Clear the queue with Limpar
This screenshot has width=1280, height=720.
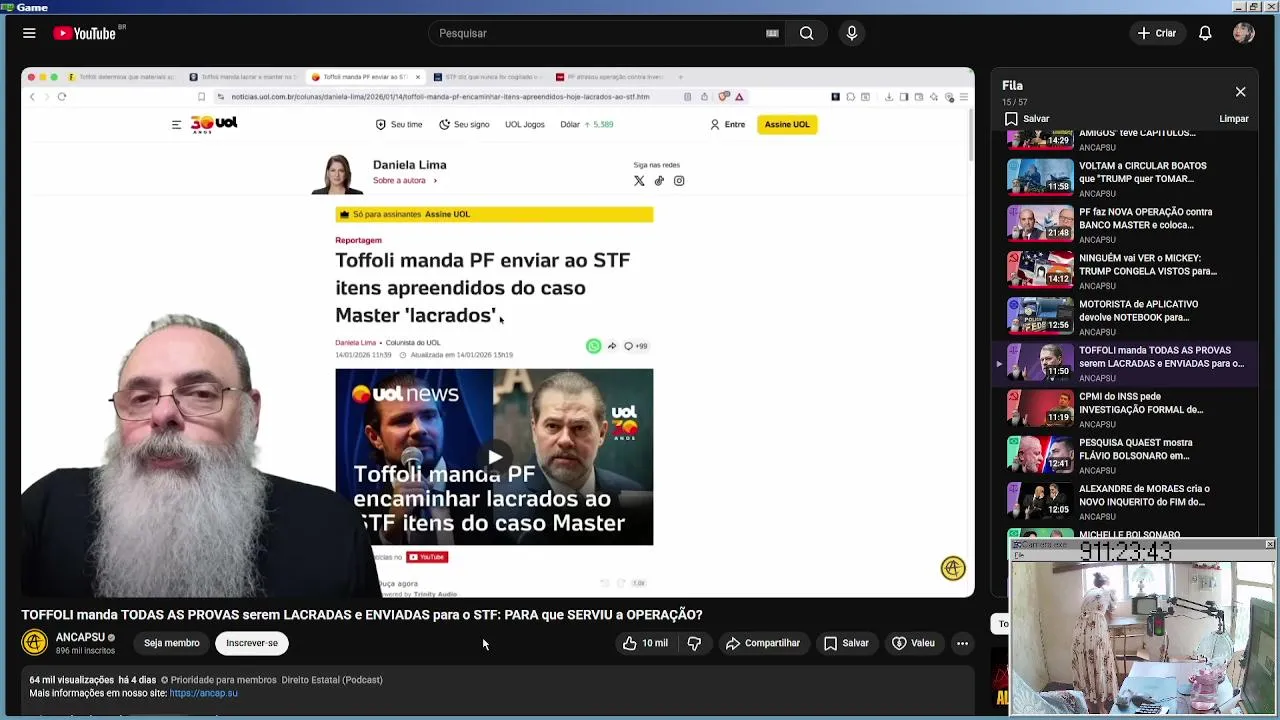pyautogui.click(x=1234, y=118)
